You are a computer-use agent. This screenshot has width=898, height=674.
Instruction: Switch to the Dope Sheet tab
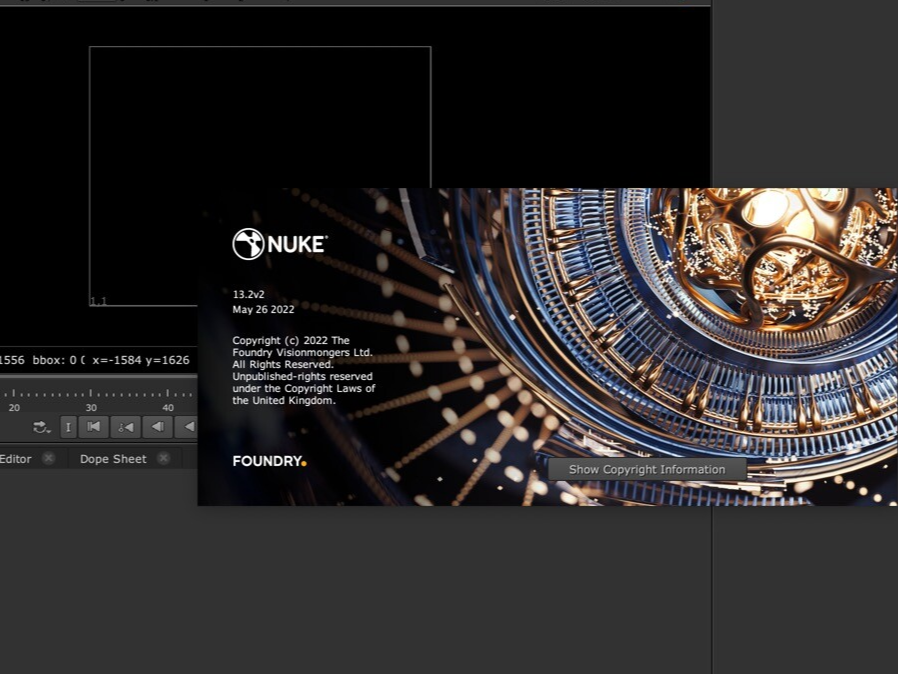[112, 458]
